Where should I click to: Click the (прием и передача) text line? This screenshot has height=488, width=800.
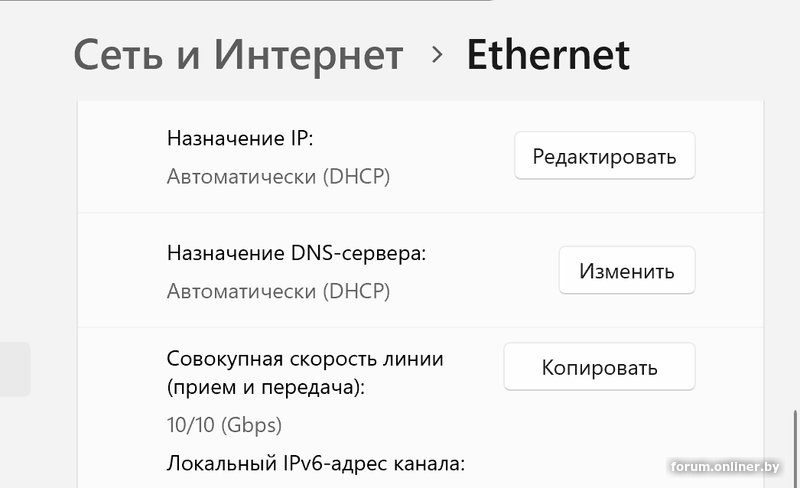tap(265, 385)
